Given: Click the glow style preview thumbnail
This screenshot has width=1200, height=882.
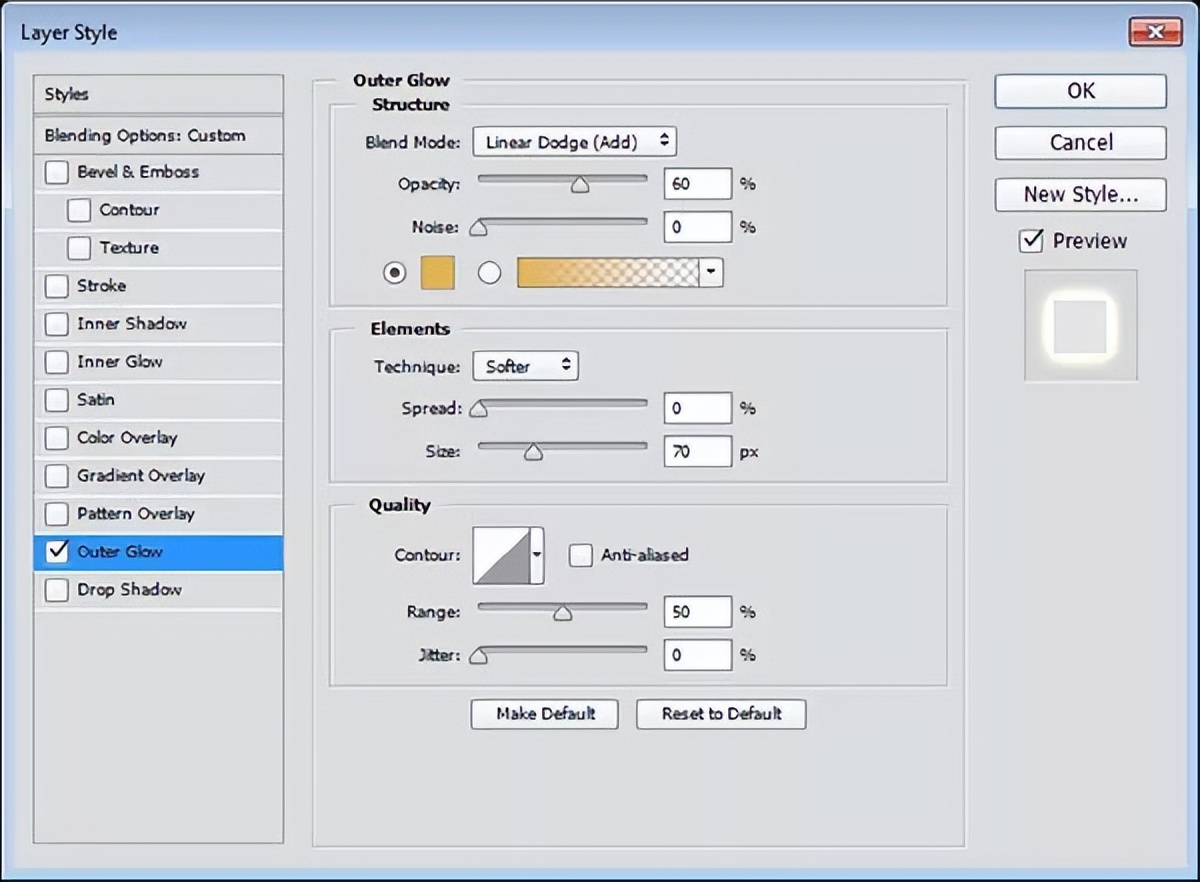Looking at the screenshot, I should (1080, 325).
